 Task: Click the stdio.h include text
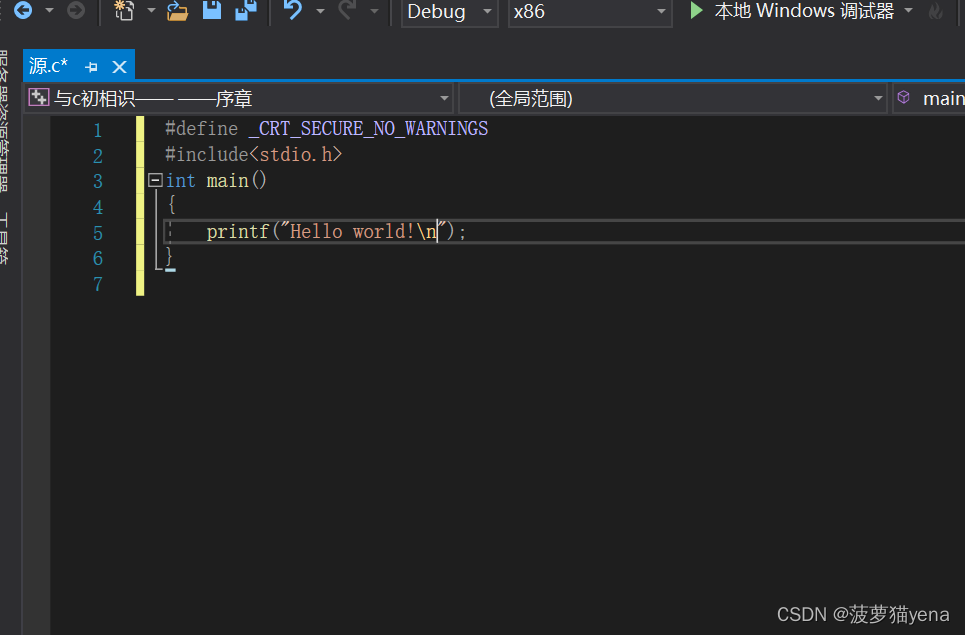click(x=295, y=154)
